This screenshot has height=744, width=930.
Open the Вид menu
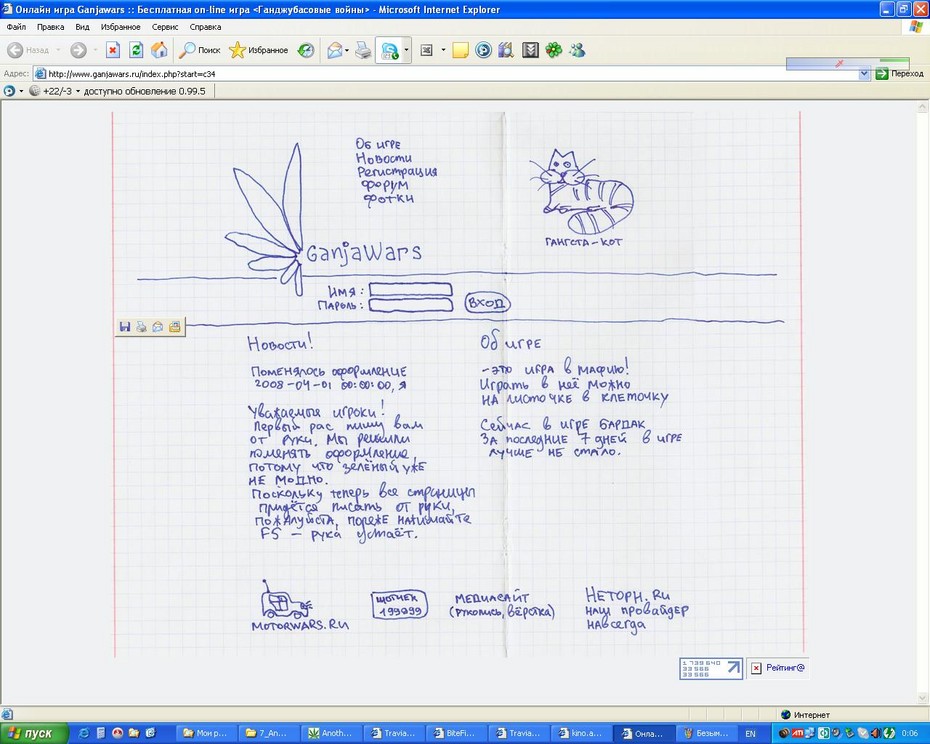pos(82,27)
